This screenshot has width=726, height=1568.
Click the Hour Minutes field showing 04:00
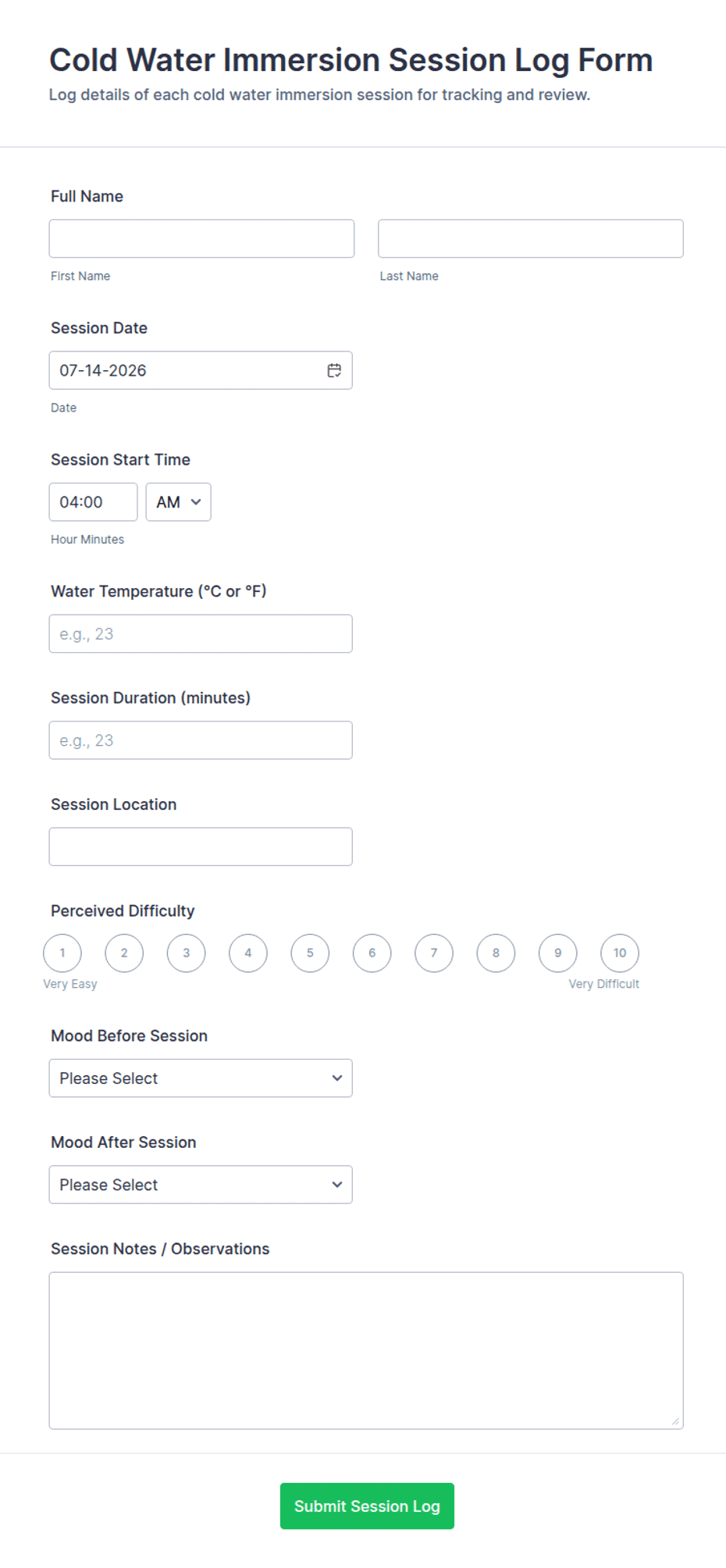click(93, 502)
